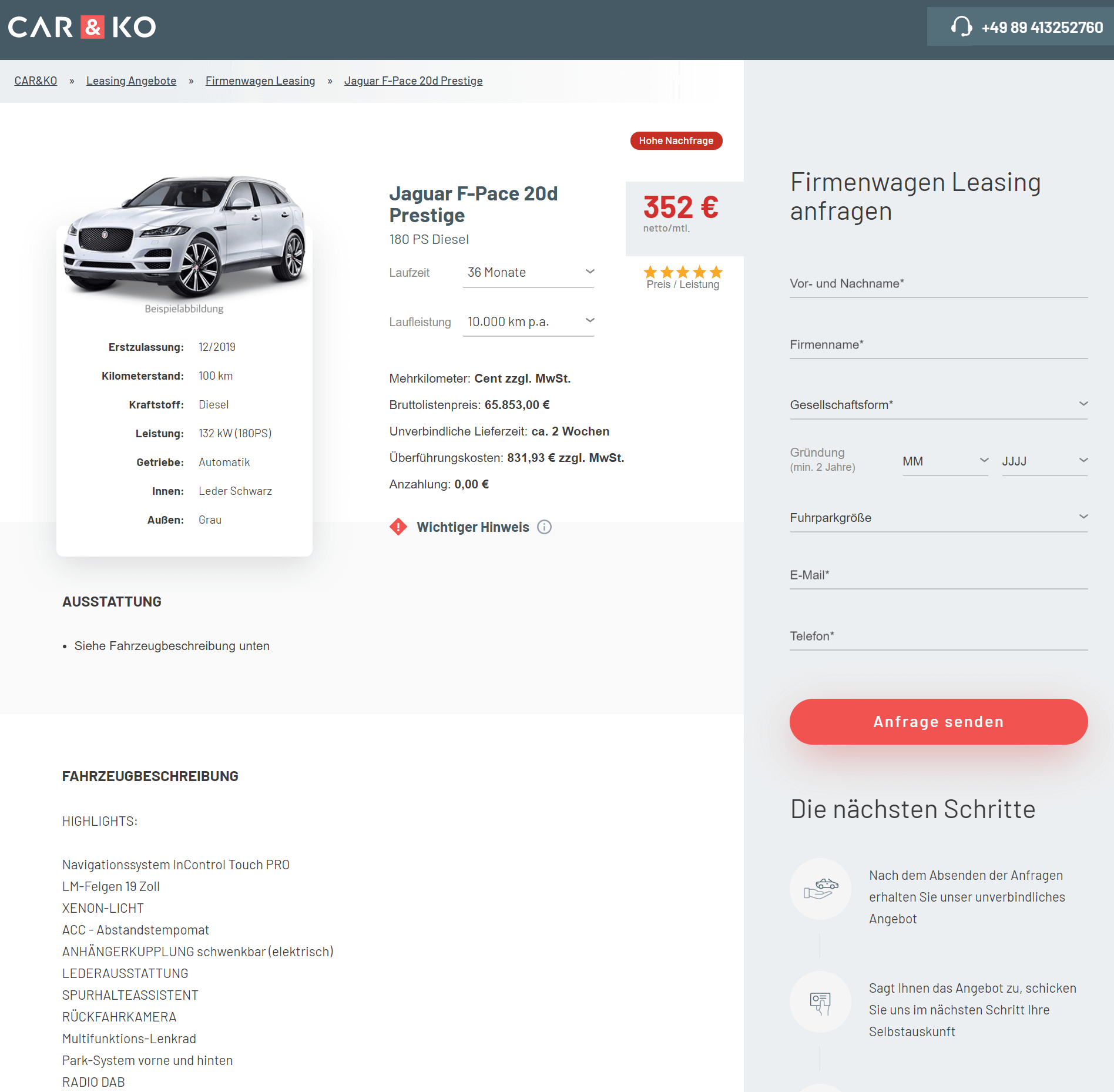
Task: Click Park-System vorne und hinten line
Action: point(147,1060)
